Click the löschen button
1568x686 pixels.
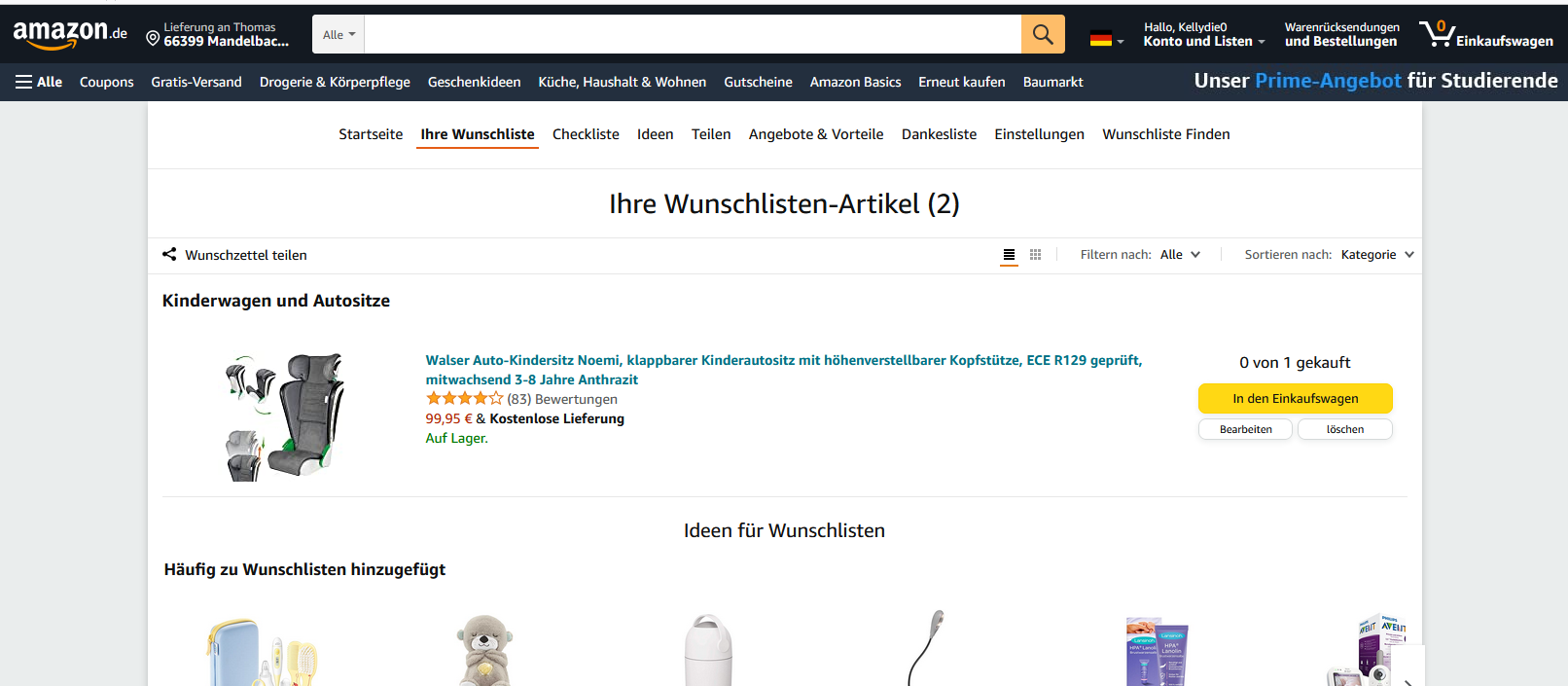pyautogui.click(x=1345, y=429)
